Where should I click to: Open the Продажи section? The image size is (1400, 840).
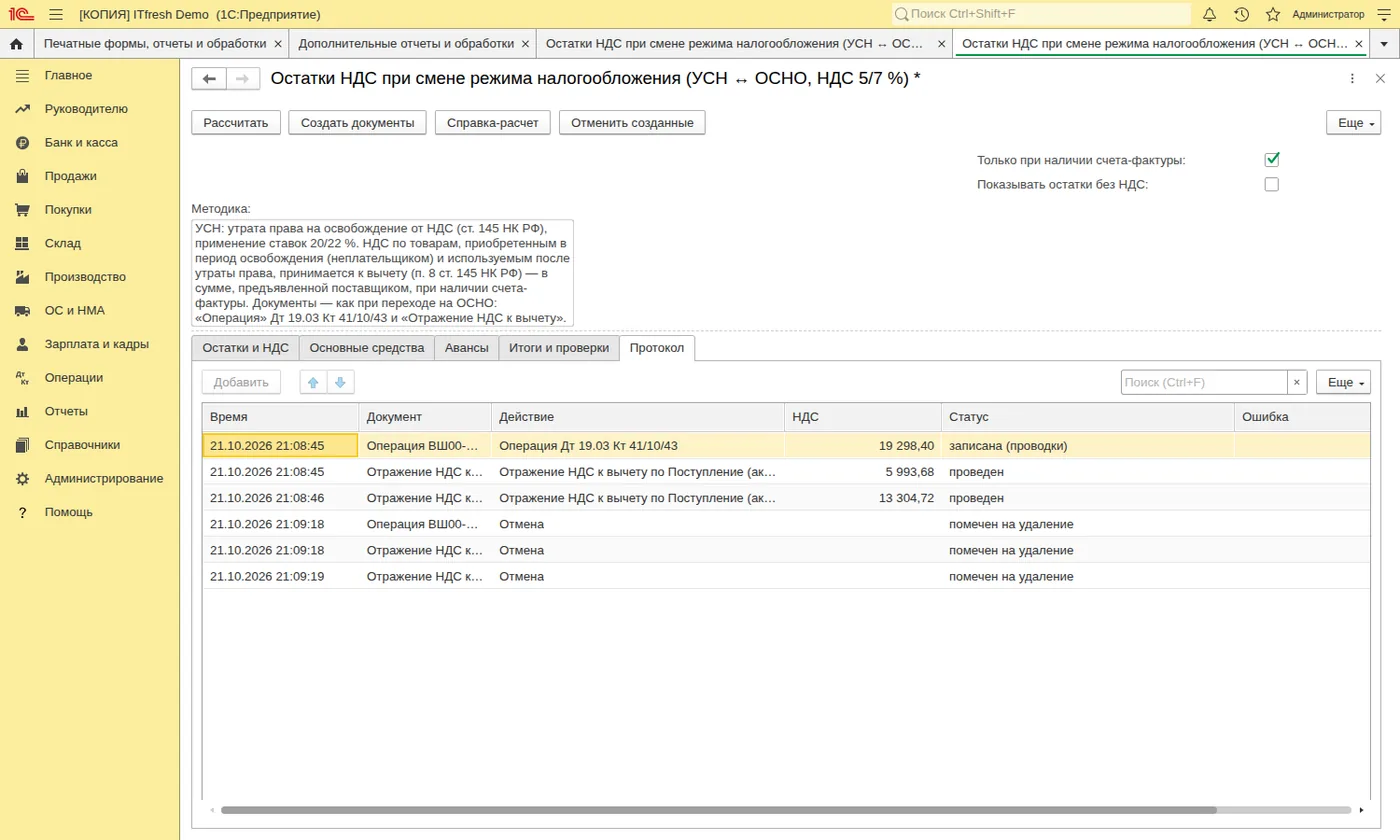(71, 176)
